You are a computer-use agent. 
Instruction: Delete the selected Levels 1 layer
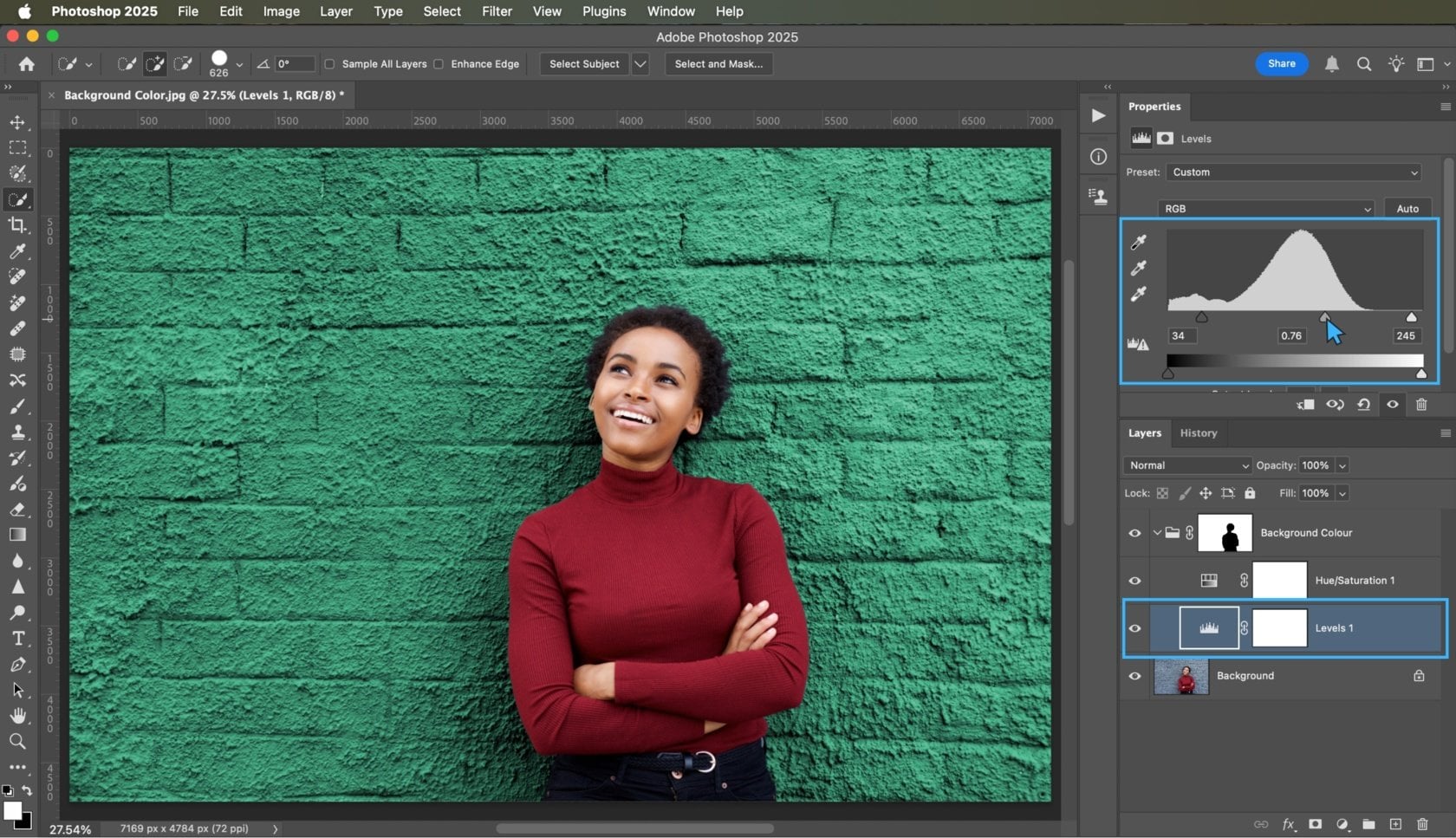[1421, 824]
